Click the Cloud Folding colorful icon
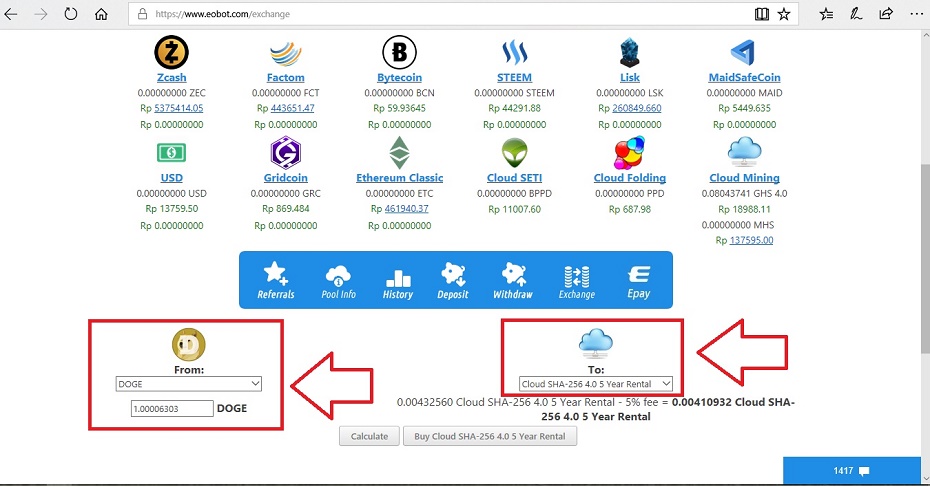This screenshot has width=930, height=487. [629, 152]
